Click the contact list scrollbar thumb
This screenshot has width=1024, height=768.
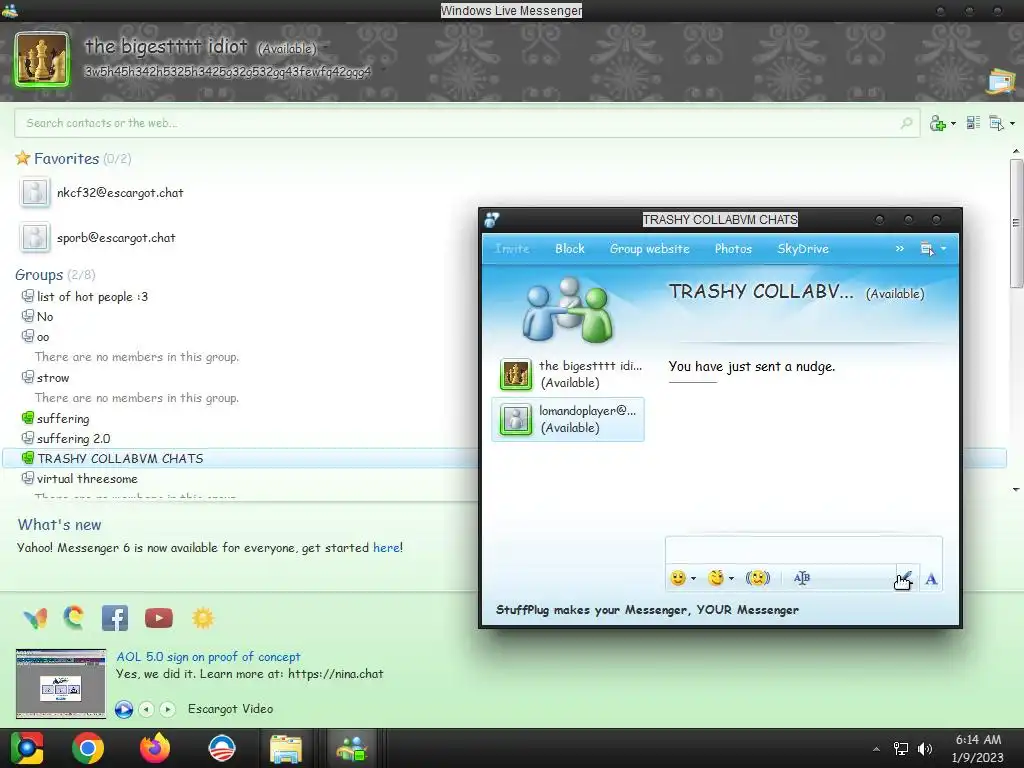[x=1016, y=222]
